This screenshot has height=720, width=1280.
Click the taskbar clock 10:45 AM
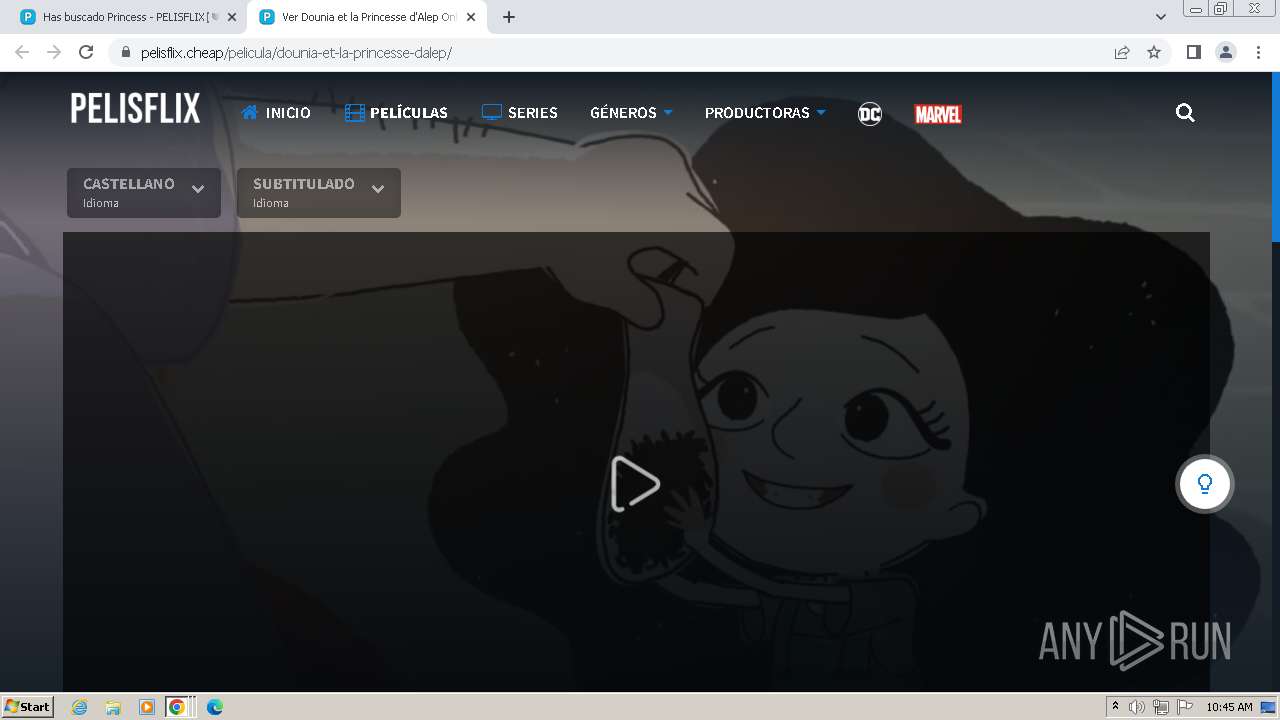click(x=1229, y=707)
